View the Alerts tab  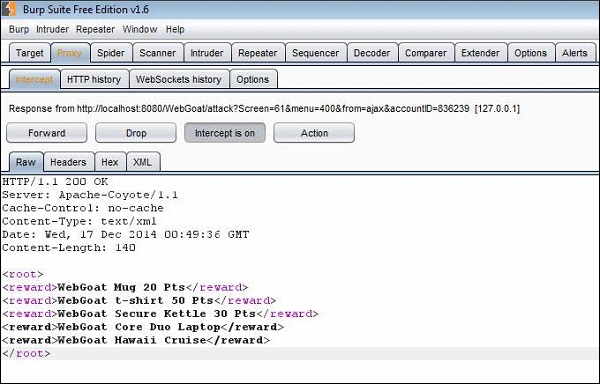click(575, 53)
